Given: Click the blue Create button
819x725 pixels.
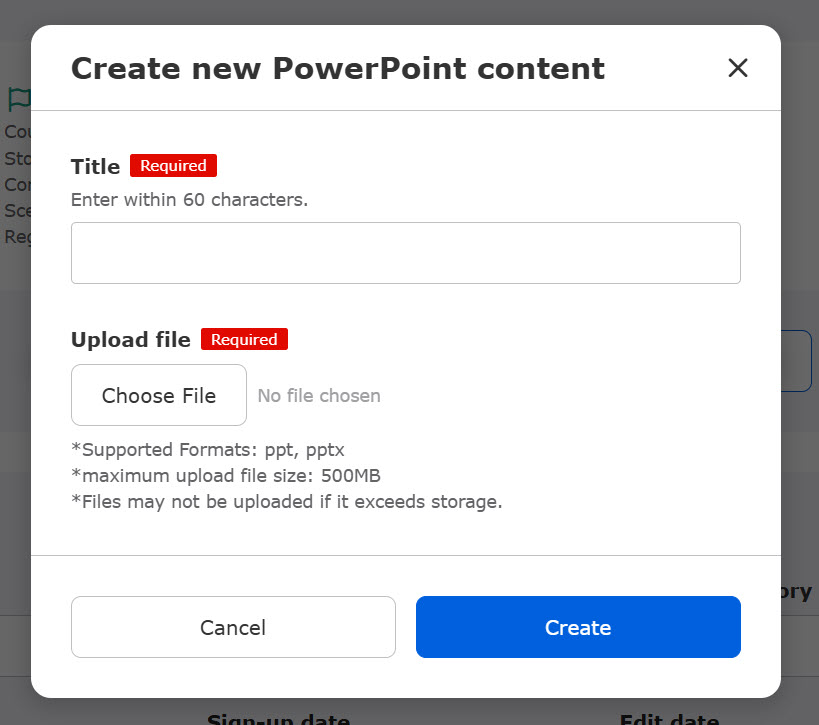Looking at the screenshot, I should pyautogui.click(x=578, y=627).
